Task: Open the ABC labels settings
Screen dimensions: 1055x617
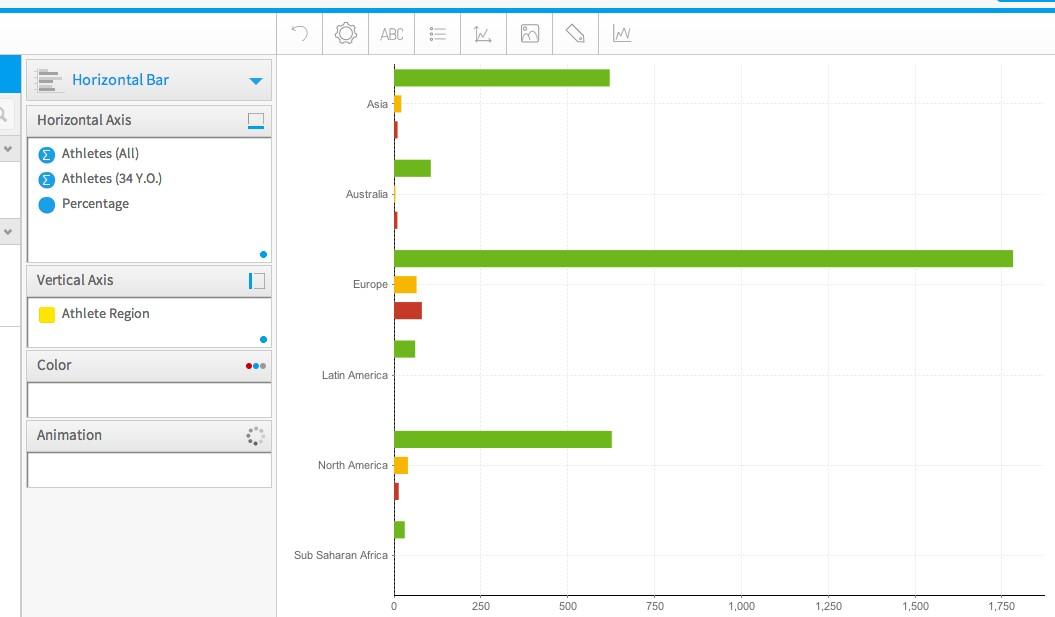Action: [392, 34]
